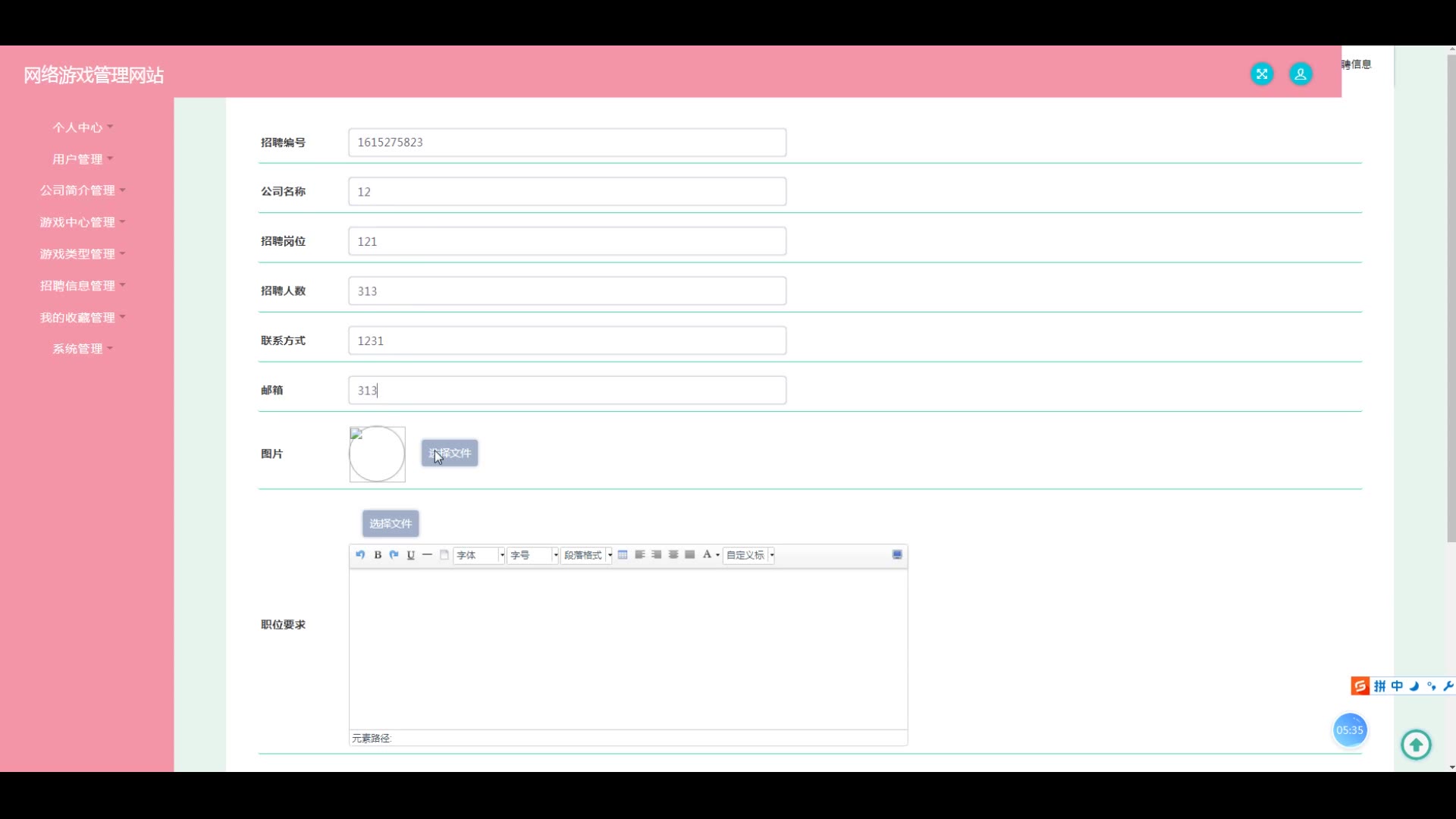Insert a horizontal line in editor
Screen dimensions: 1456x819
click(428, 555)
